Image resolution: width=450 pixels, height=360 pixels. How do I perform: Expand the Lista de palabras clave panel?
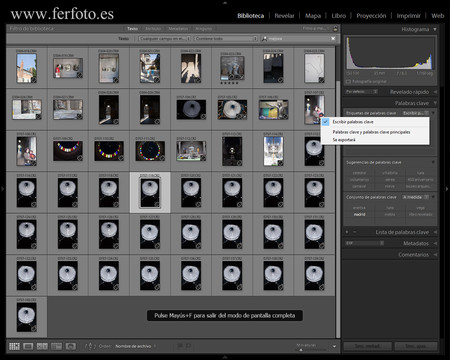[435, 232]
